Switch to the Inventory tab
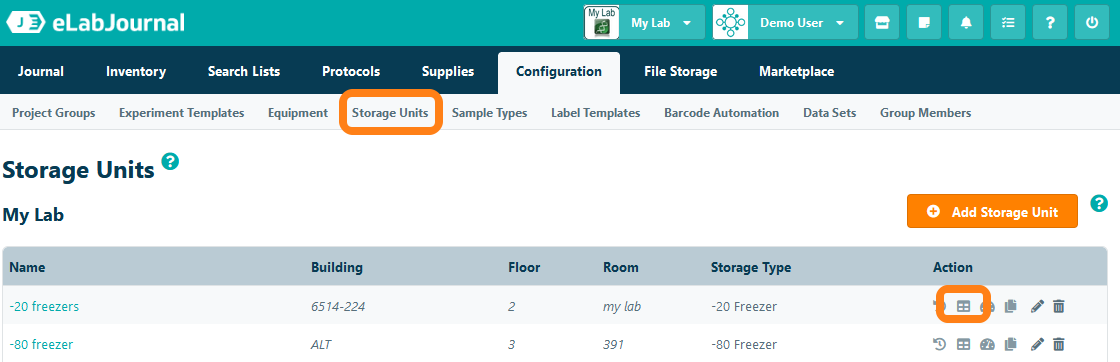The height and width of the screenshot is (362, 1120). point(136,71)
